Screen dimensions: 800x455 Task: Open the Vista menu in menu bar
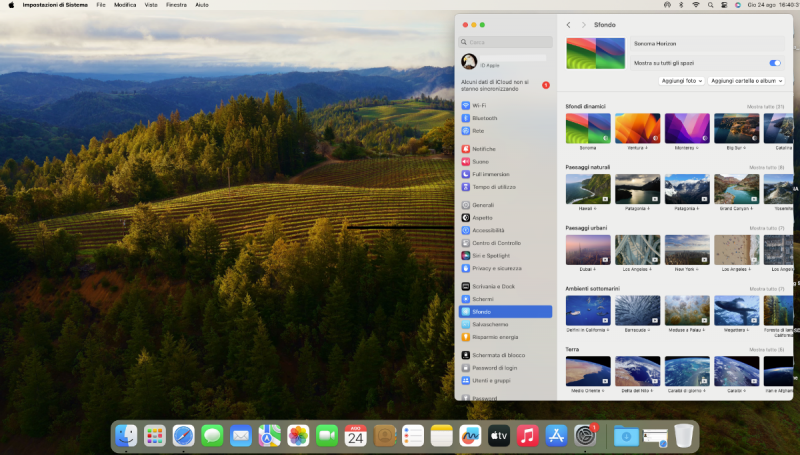click(x=151, y=5)
